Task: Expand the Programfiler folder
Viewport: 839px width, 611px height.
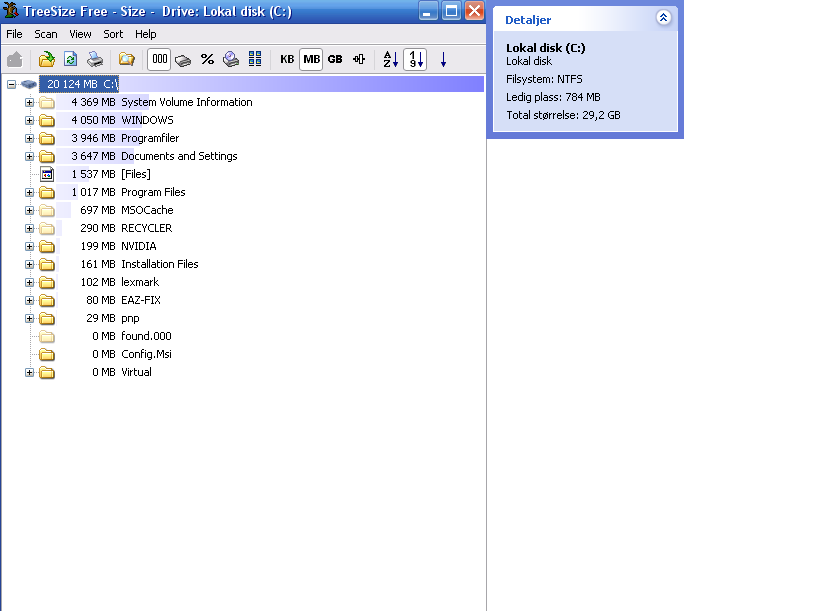Action: tap(29, 139)
